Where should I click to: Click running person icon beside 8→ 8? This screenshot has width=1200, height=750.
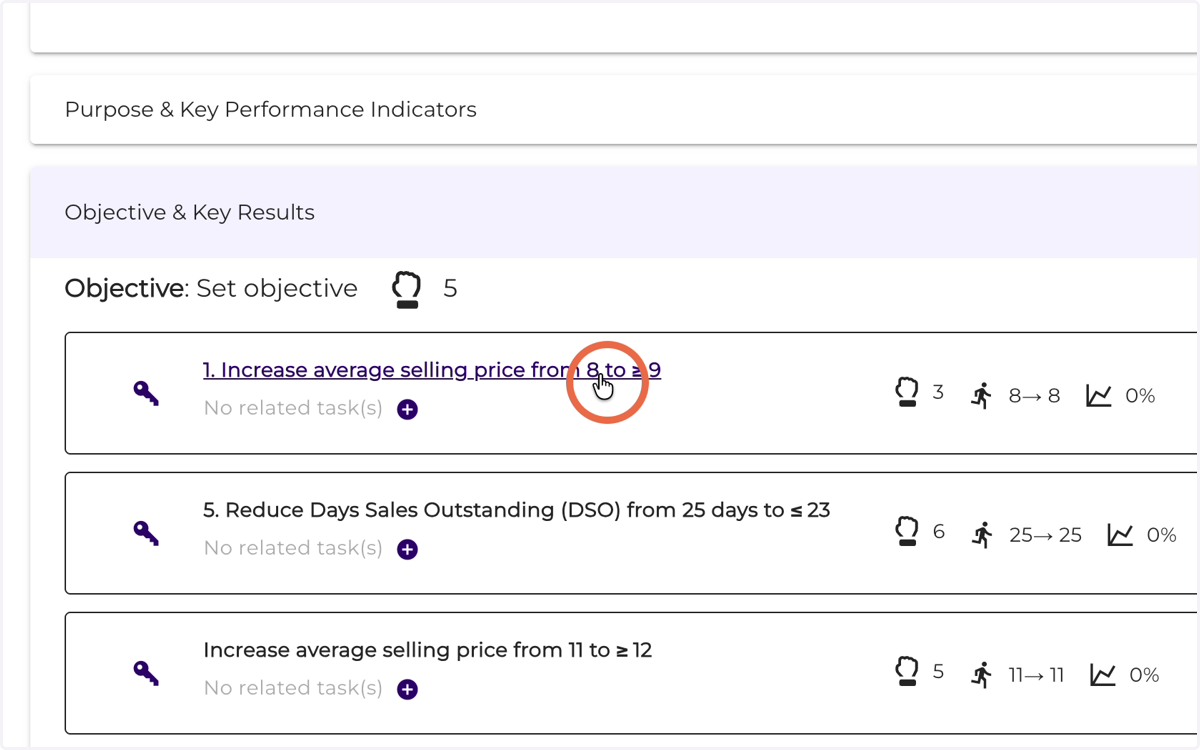coord(981,396)
